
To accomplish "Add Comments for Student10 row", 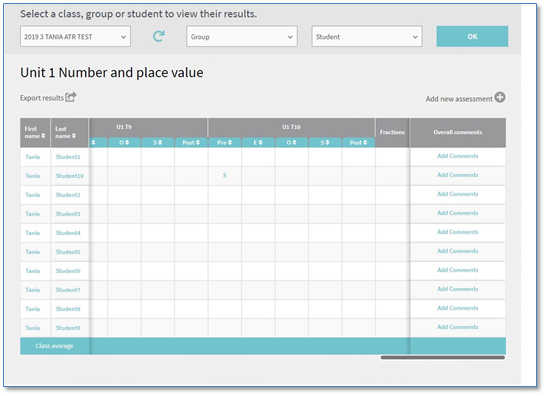I will tap(458, 175).
